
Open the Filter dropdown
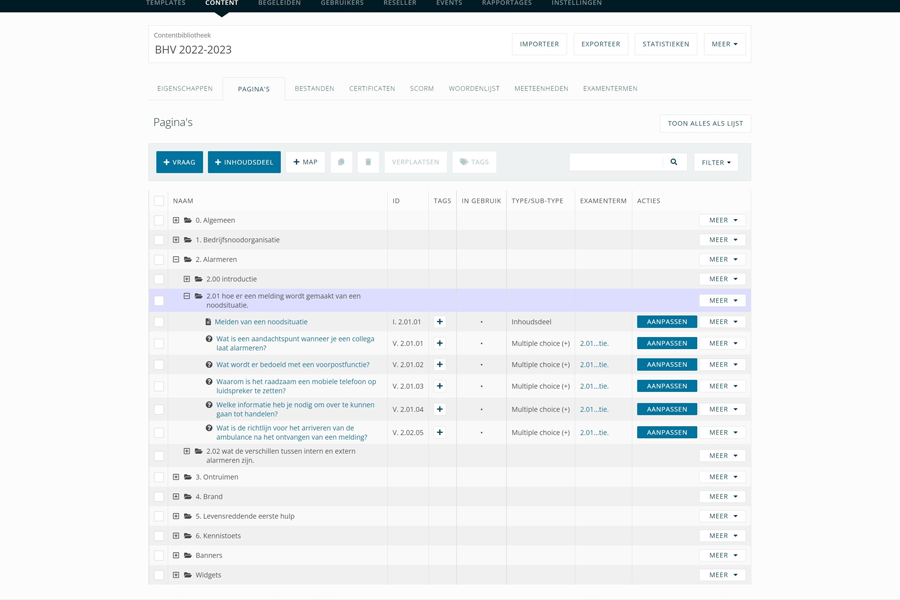pyautogui.click(x=716, y=162)
